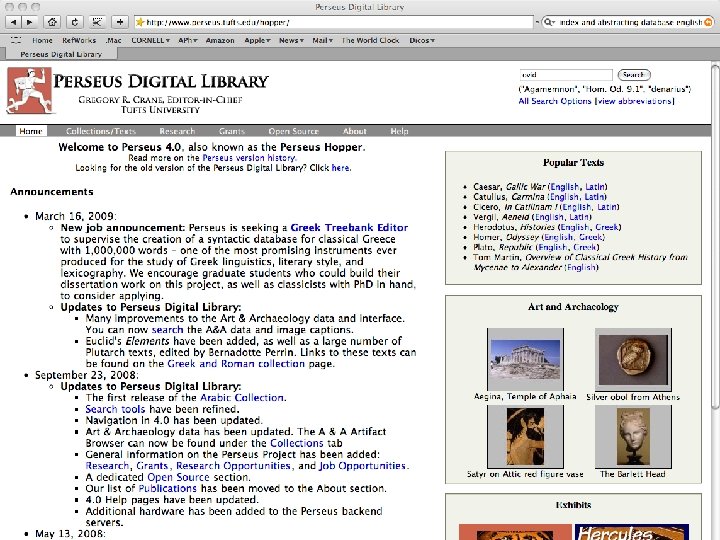
Task: Open the All Search Options link
Action: (x=555, y=101)
